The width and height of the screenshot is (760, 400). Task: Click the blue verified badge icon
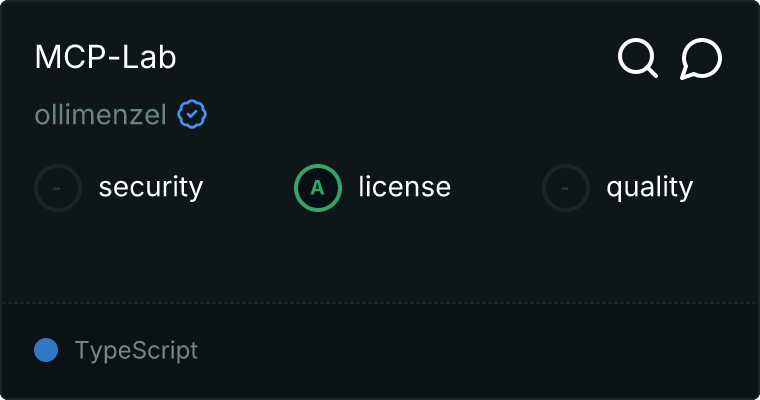click(192, 115)
